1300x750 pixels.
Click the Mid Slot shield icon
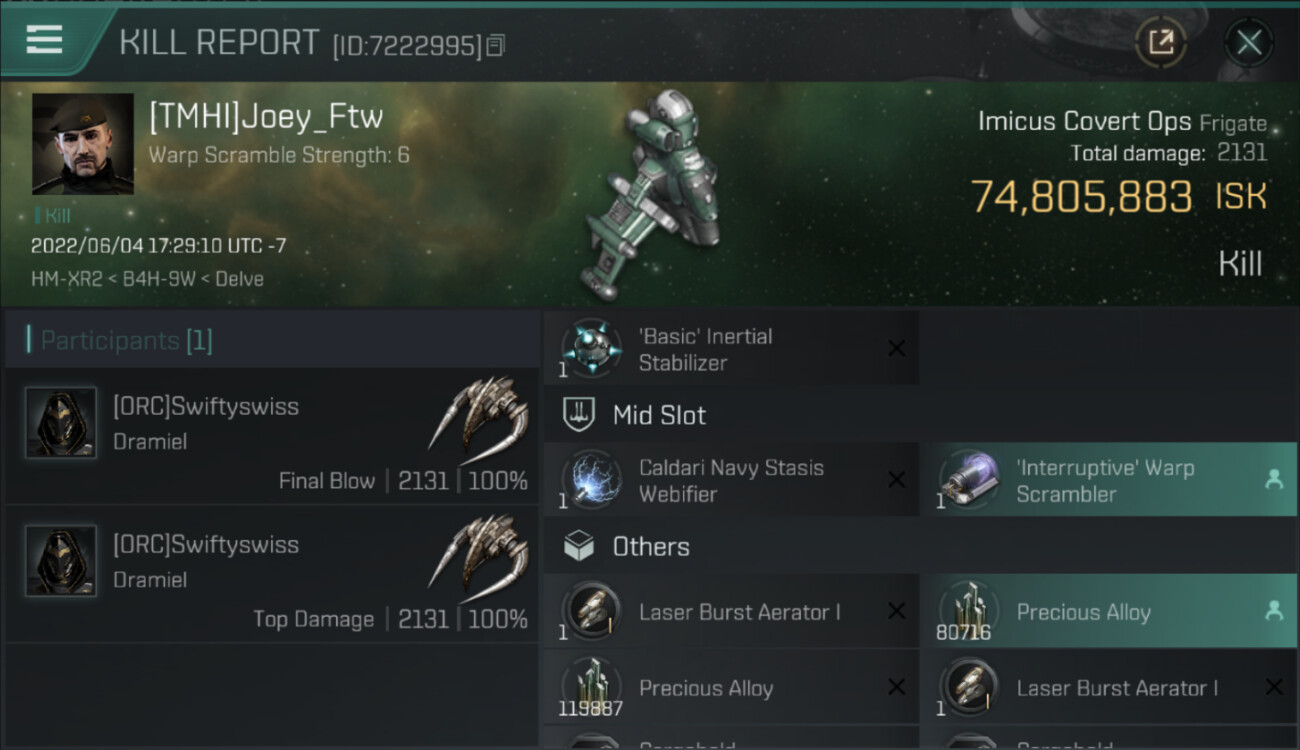[579, 415]
